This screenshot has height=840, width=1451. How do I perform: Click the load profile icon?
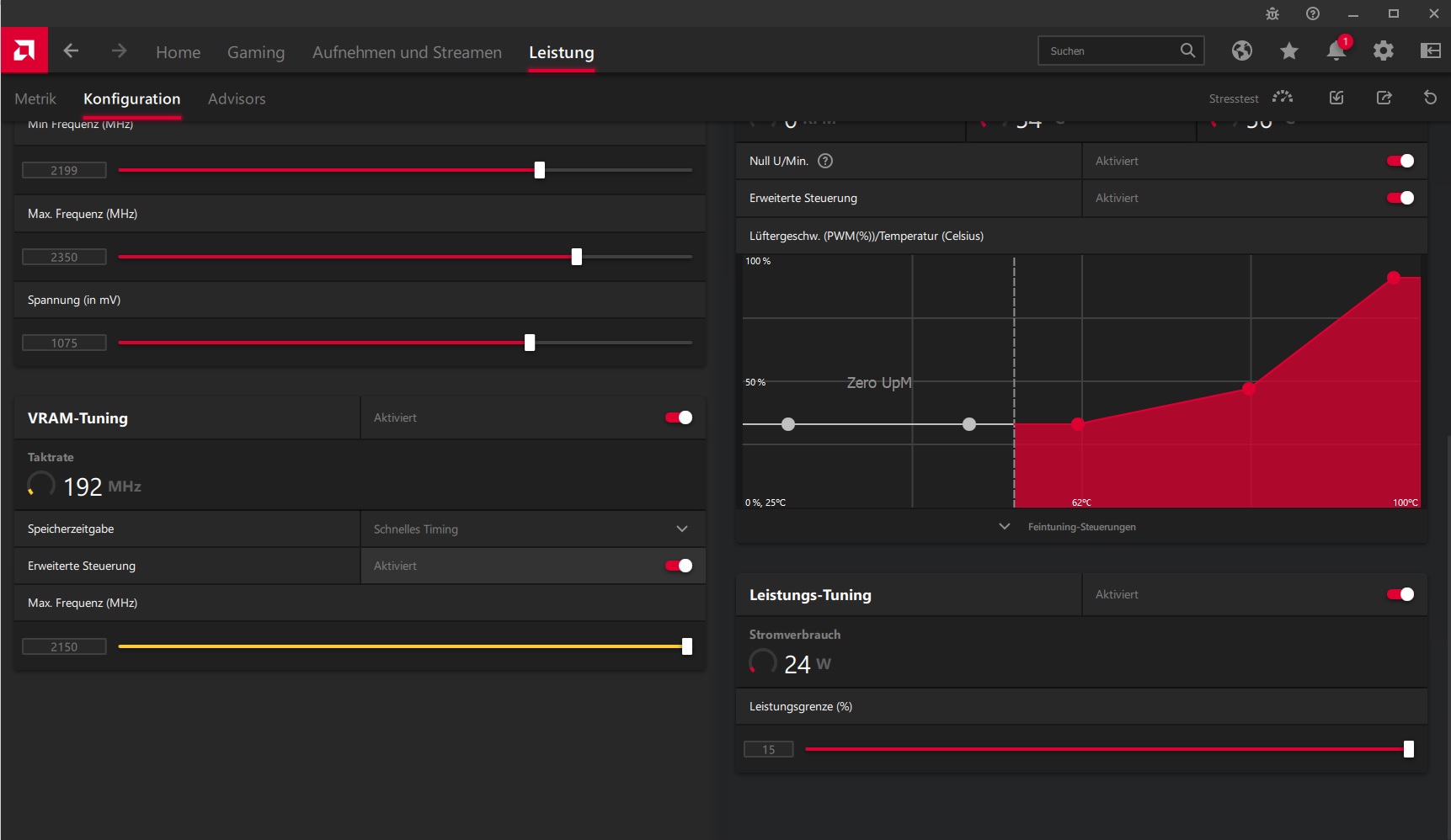(1336, 98)
